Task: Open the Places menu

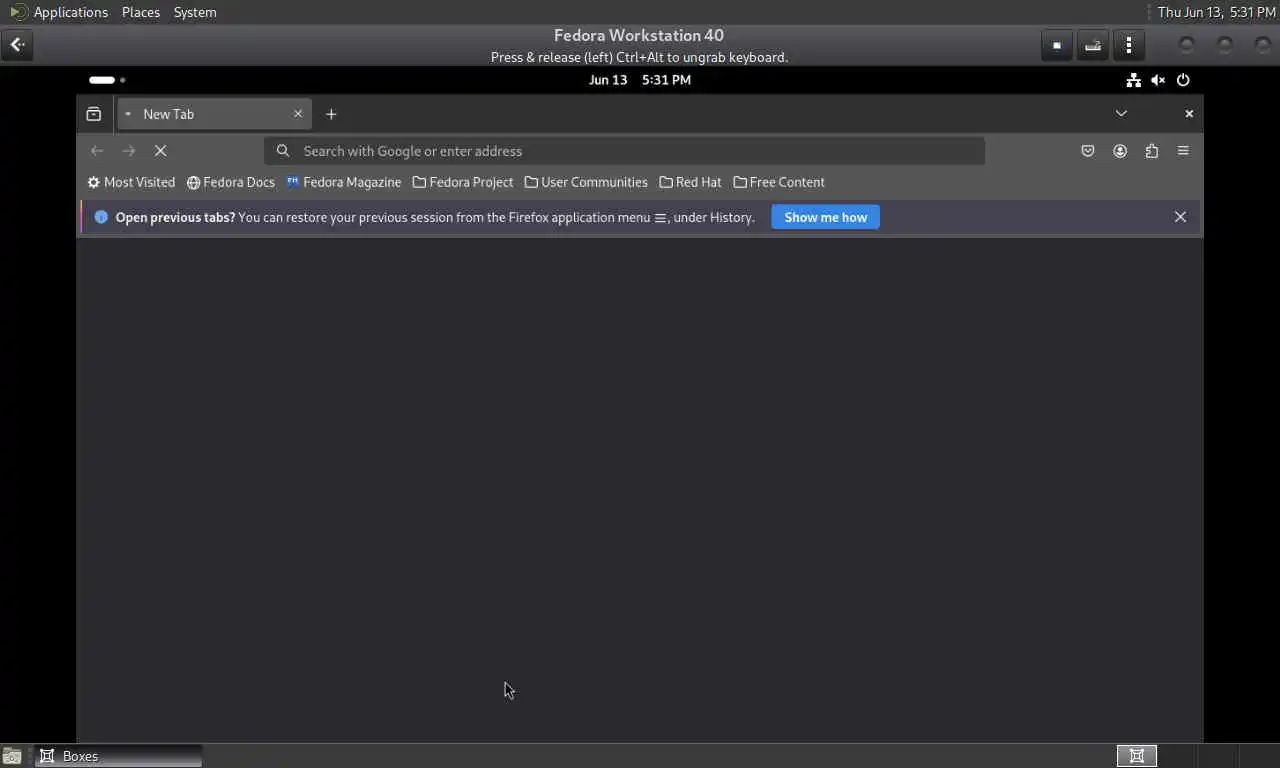Action: [141, 12]
